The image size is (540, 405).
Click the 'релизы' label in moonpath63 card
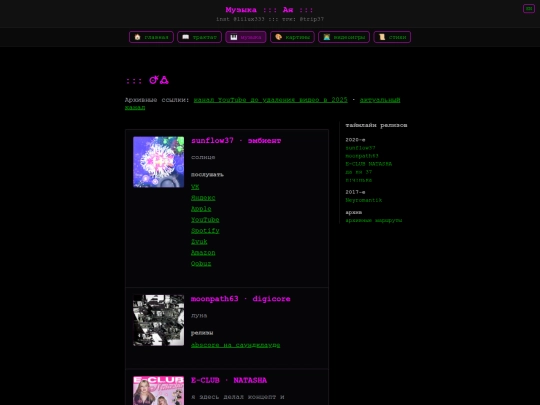202,333
